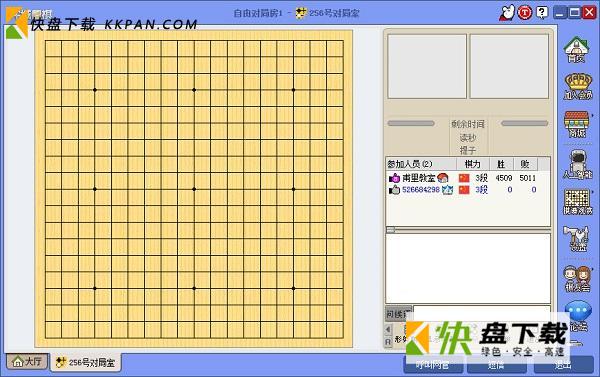Viewport: 600px width, 377px height.
Task: Click the right player avatar panel
Action: point(509,66)
